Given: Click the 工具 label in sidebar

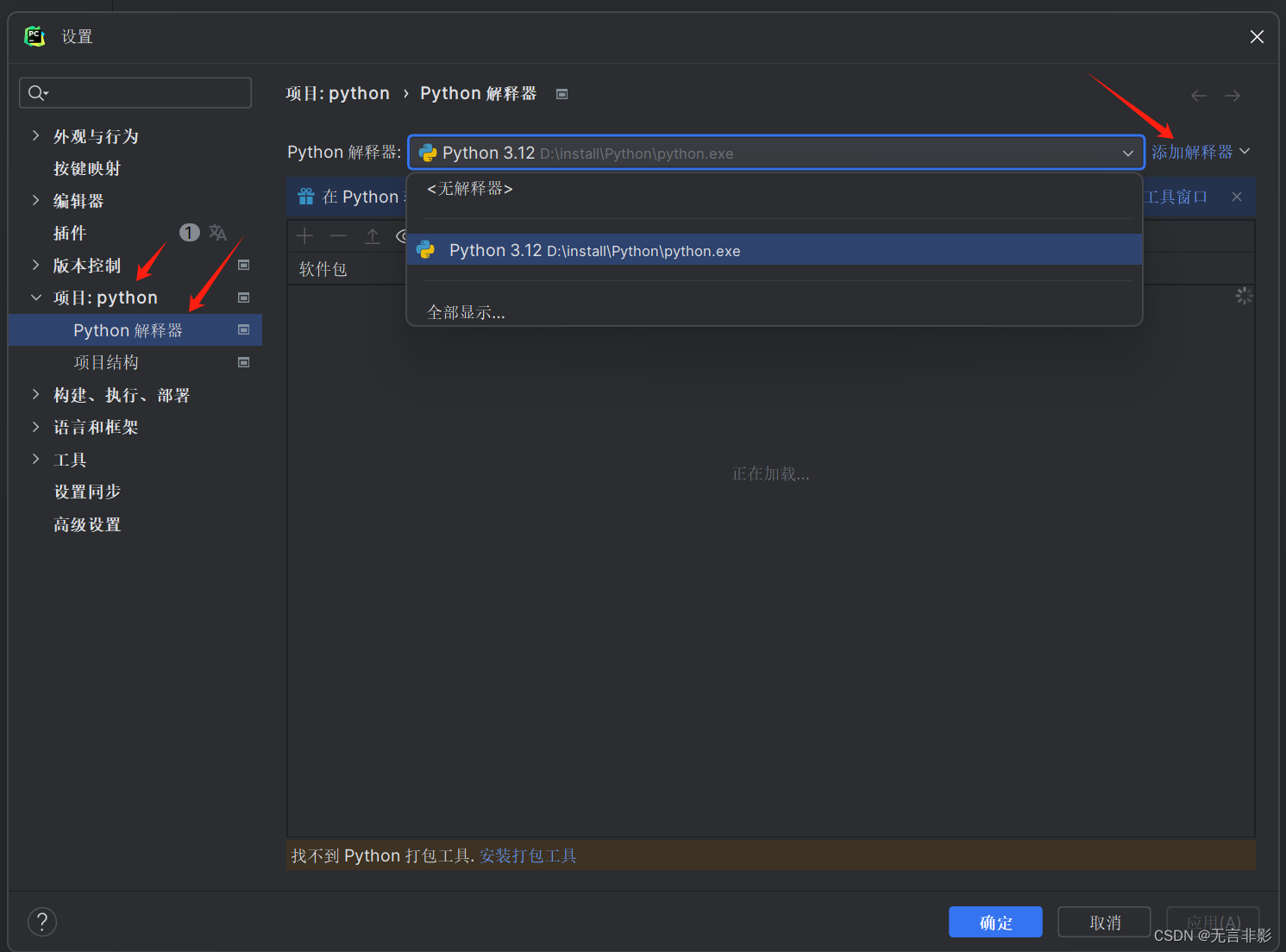Looking at the screenshot, I should click(70, 460).
